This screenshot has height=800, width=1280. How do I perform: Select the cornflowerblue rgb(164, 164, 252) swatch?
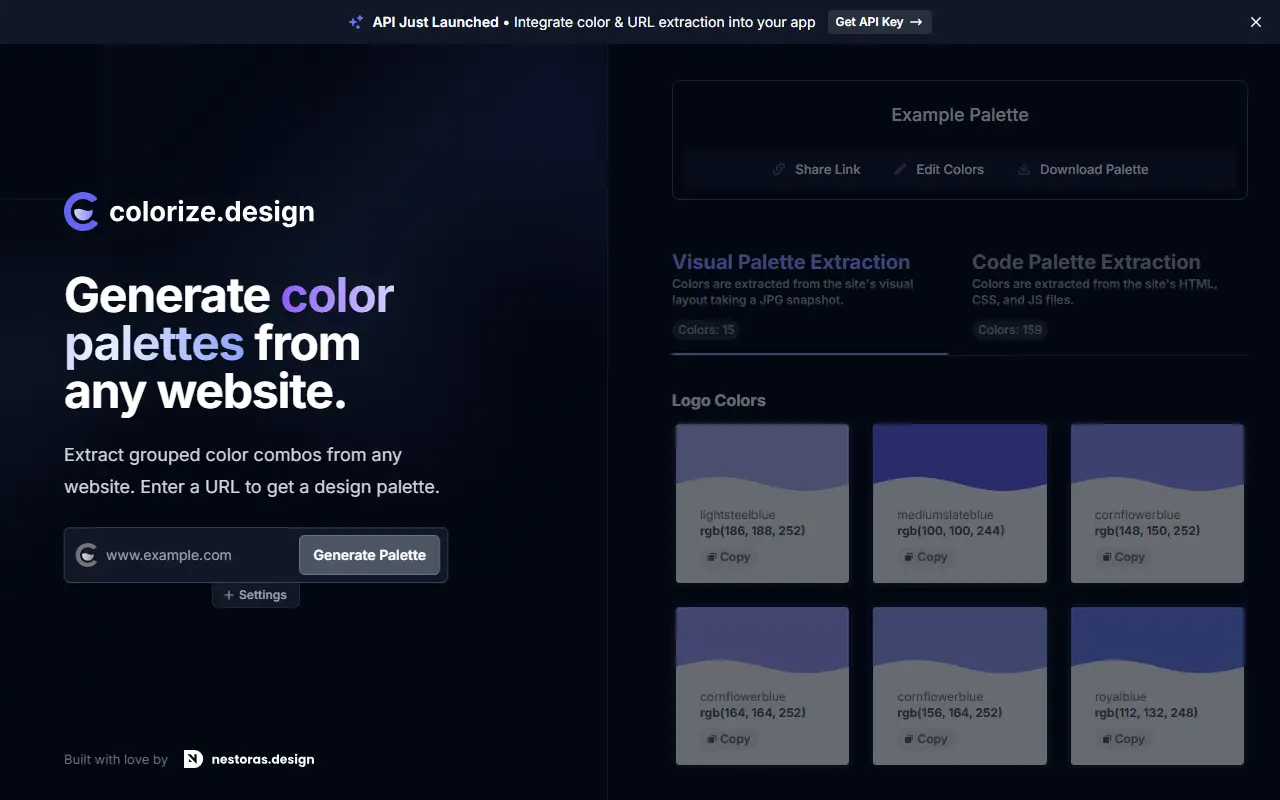coord(762,685)
